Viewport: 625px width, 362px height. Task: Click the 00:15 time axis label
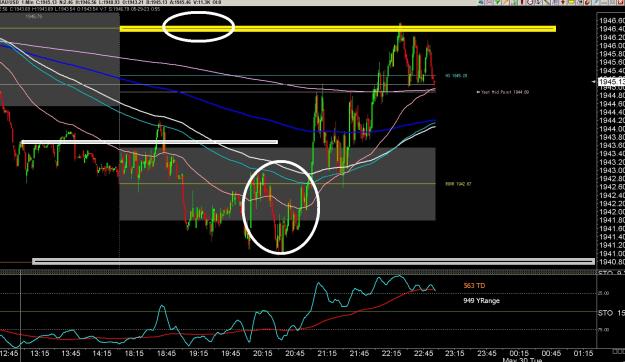519,353
